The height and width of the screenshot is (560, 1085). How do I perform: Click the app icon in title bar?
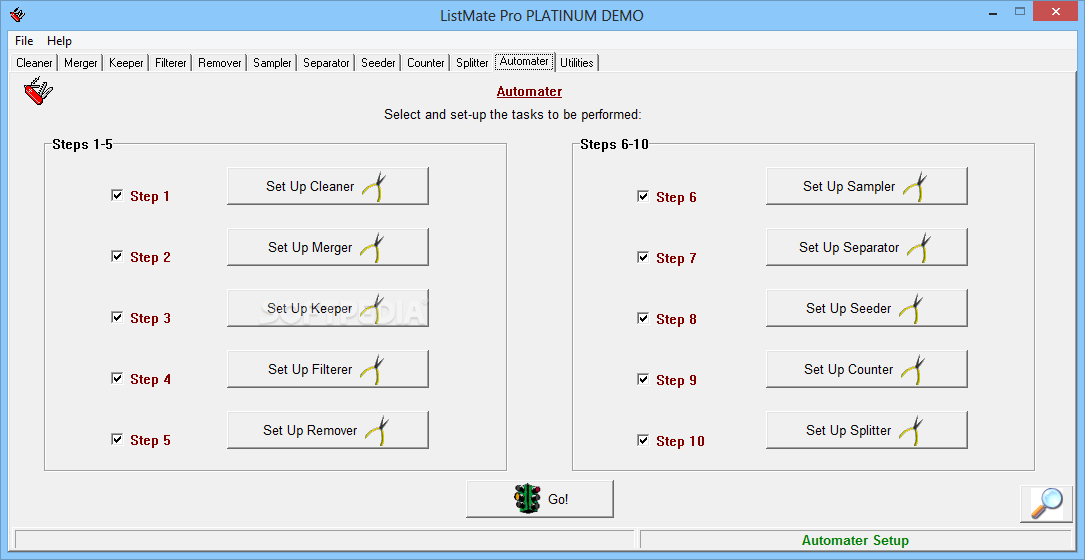17,14
